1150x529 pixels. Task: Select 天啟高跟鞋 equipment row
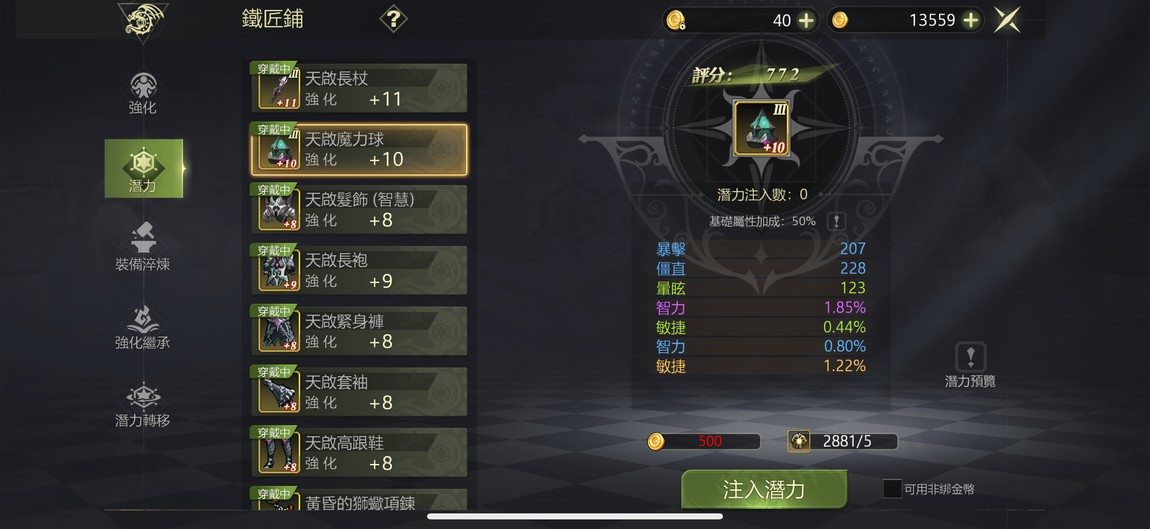tap(359, 453)
